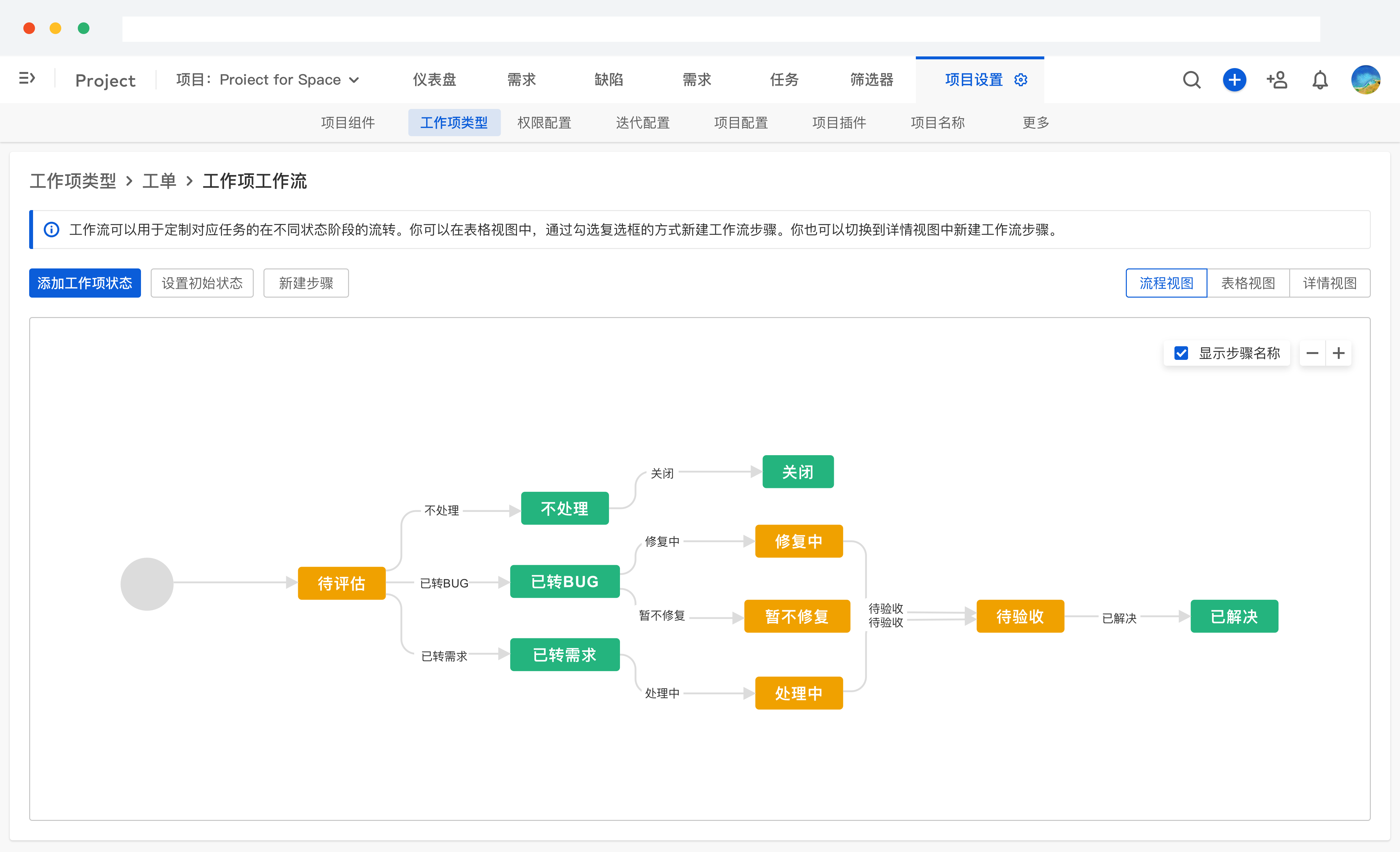Click the 已转需求 step label

pyautogui.click(x=444, y=657)
